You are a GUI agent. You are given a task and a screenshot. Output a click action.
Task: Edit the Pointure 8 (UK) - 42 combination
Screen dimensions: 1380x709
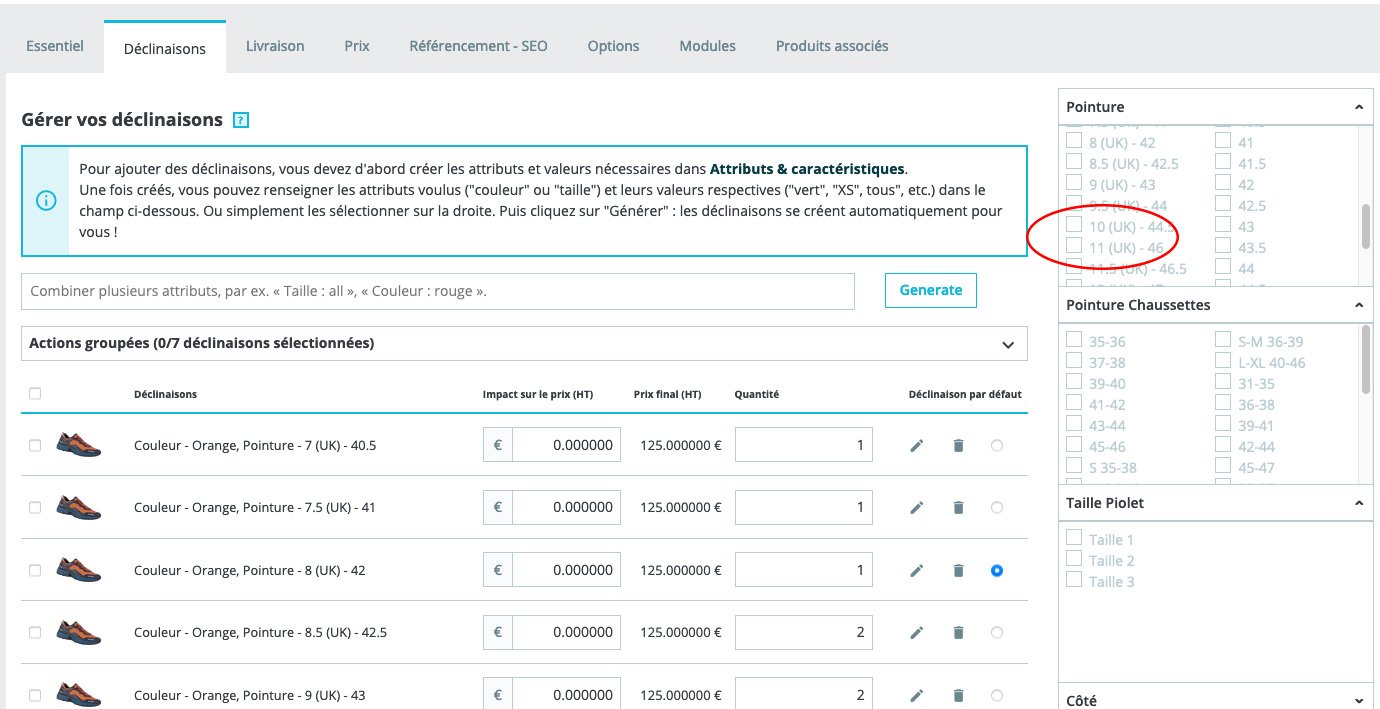coord(917,571)
